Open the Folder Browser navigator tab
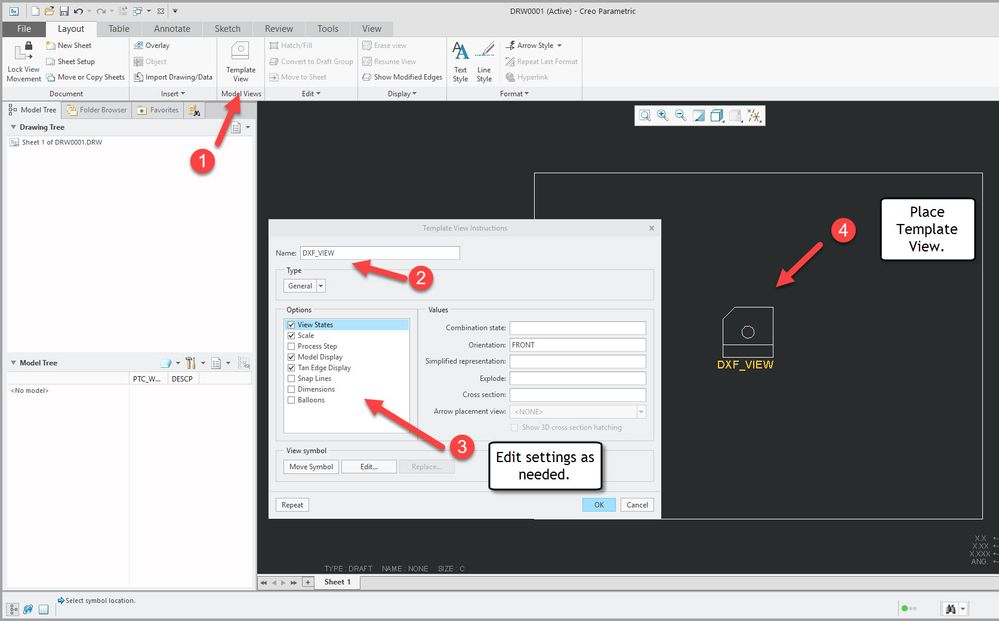The image size is (999, 621). (x=97, y=110)
